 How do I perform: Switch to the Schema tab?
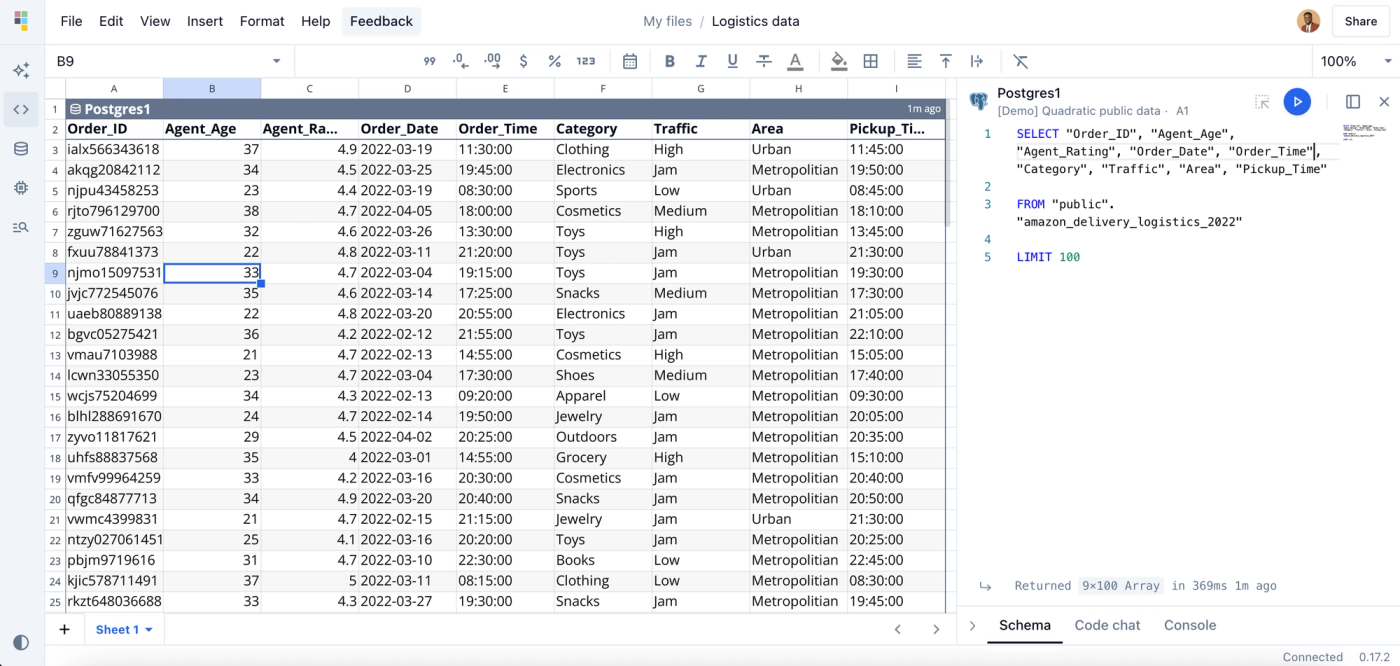pyautogui.click(x=1025, y=625)
